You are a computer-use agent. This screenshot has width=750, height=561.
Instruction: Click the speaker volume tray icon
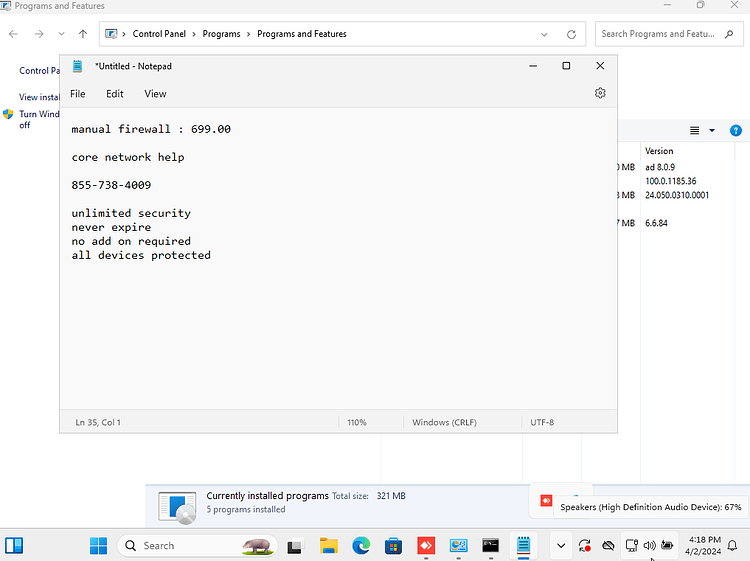point(649,545)
